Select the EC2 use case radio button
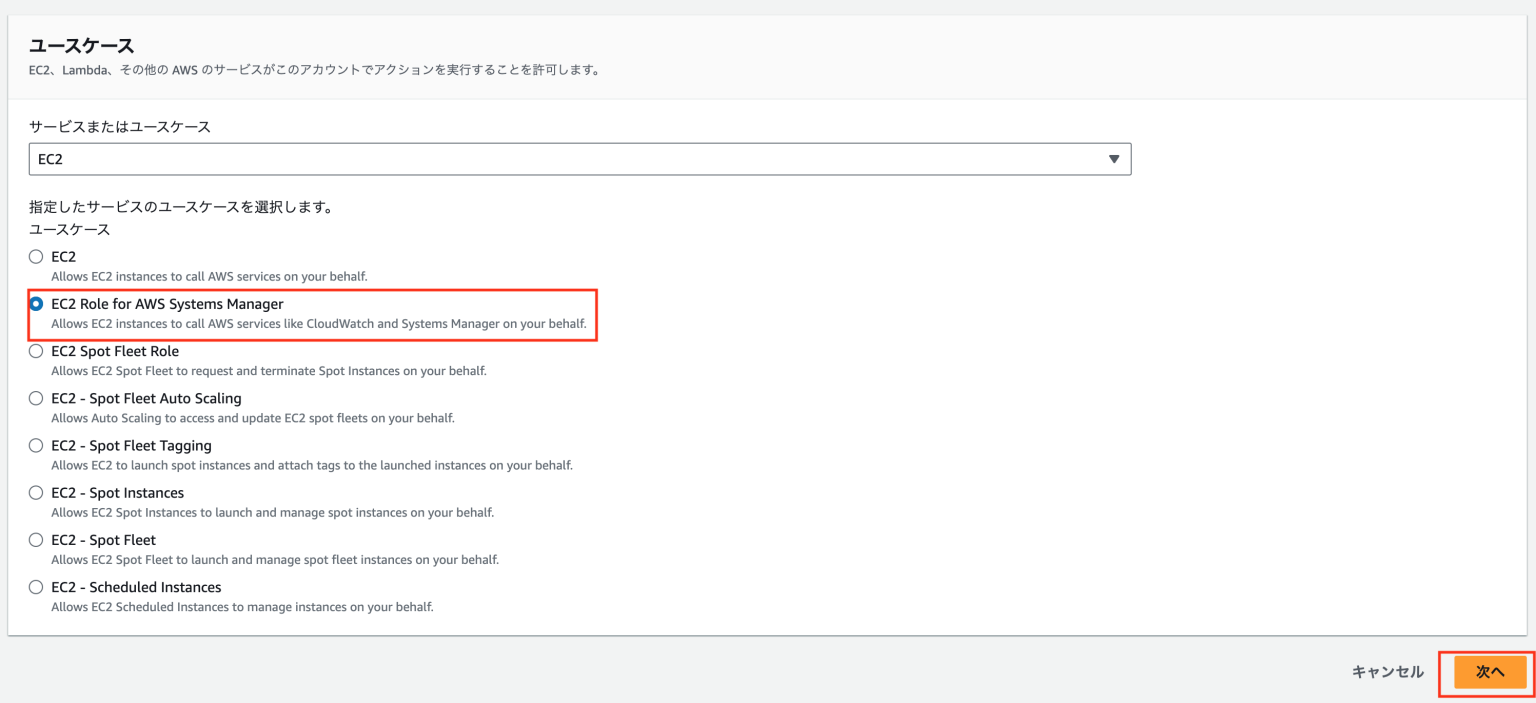 (36, 256)
